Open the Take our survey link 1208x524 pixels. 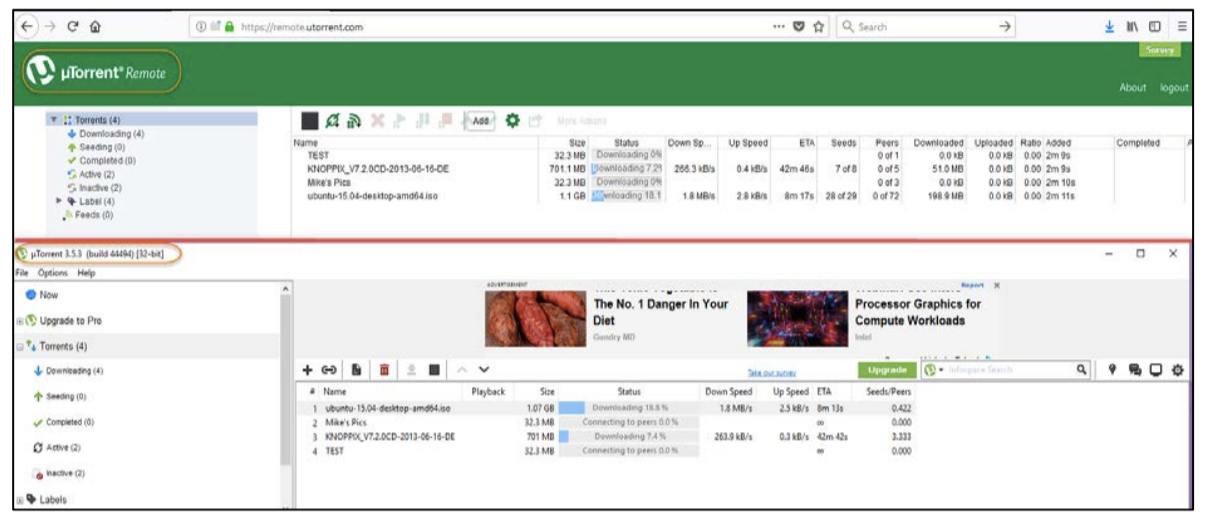click(x=770, y=372)
